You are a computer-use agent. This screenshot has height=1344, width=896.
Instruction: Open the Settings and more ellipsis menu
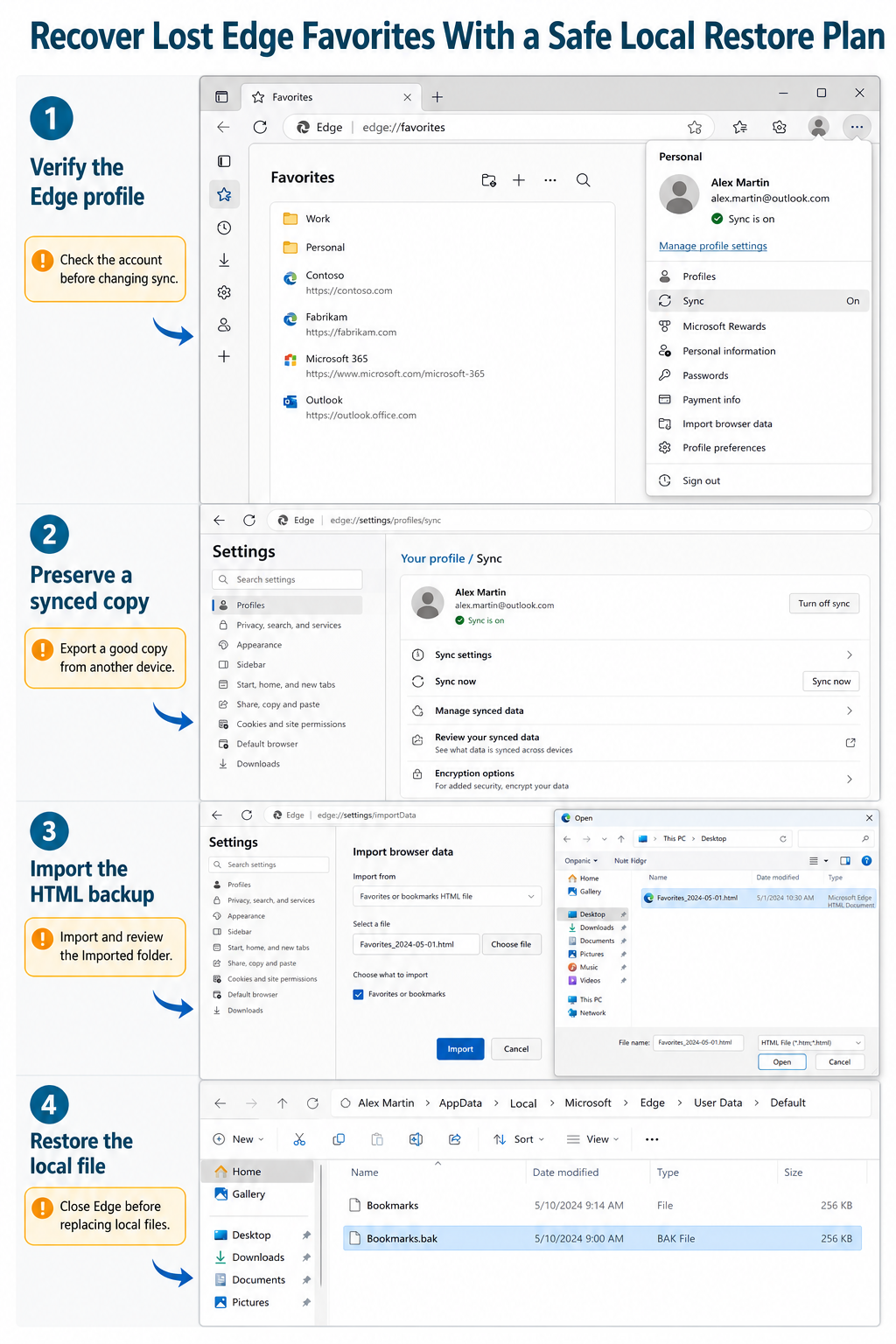857,127
